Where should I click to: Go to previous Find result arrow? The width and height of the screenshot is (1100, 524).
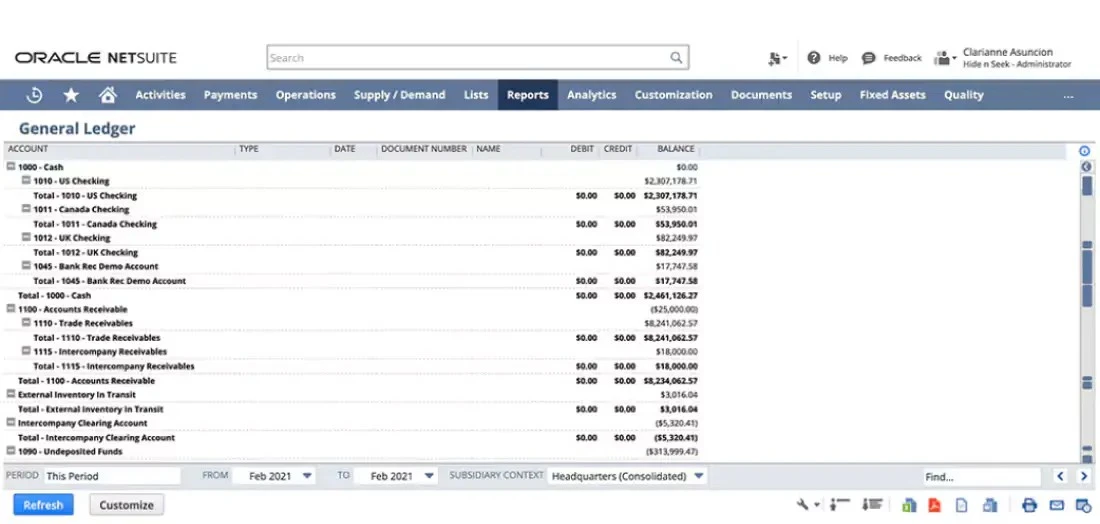pos(1061,476)
